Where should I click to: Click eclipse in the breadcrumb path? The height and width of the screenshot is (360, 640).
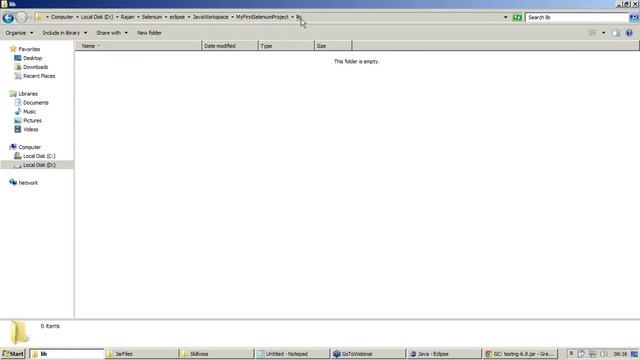177,17
